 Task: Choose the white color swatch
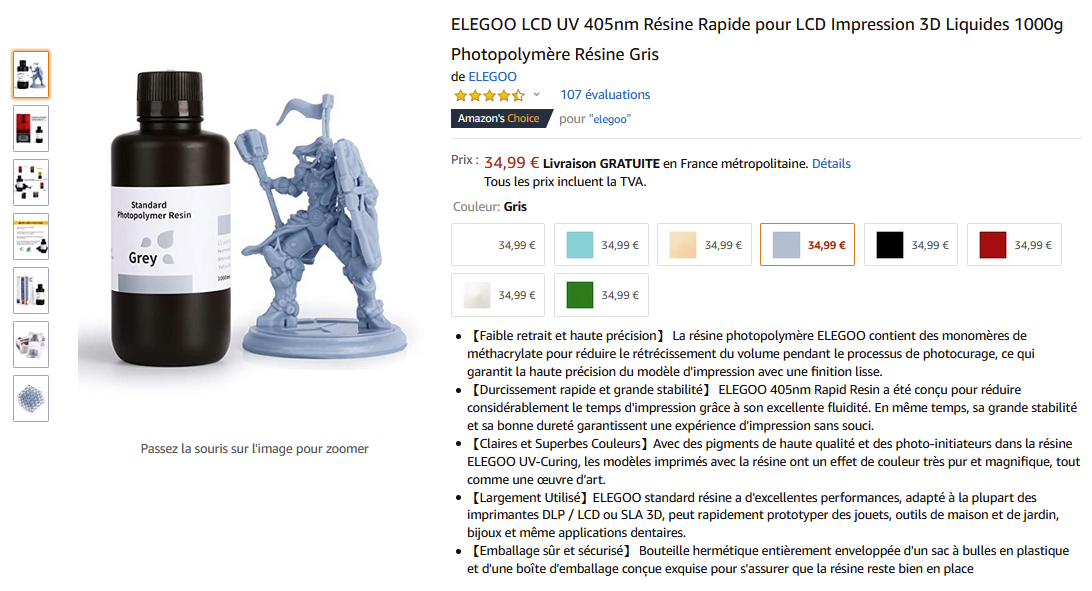coord(498,295)
